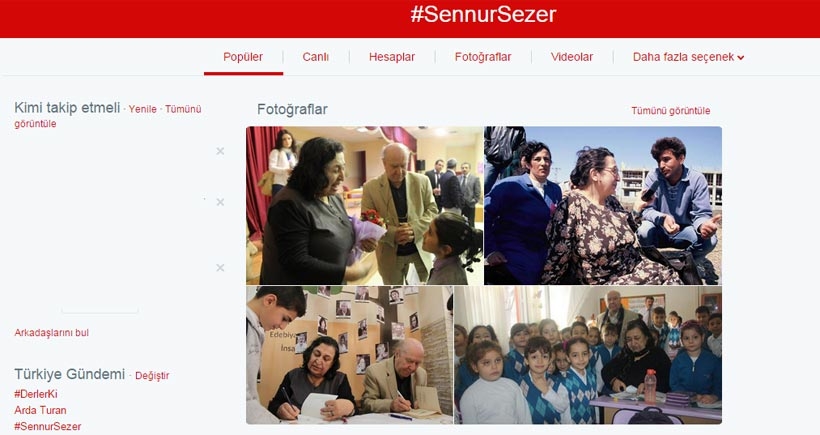Open the outdoor interview photo with microphone

coord(603,205)
